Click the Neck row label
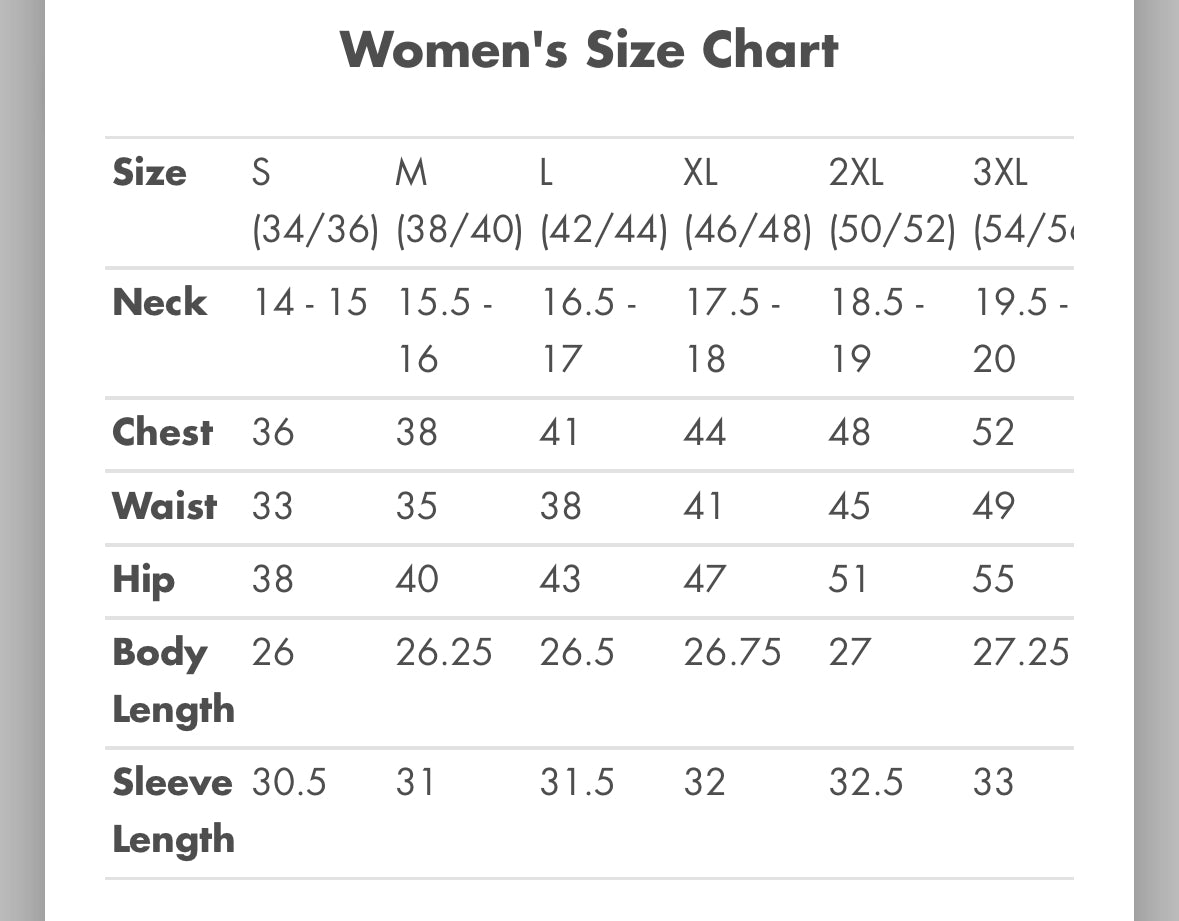Image resolution: width=1179 pixels, height=921 pixels. coord(159,302)
